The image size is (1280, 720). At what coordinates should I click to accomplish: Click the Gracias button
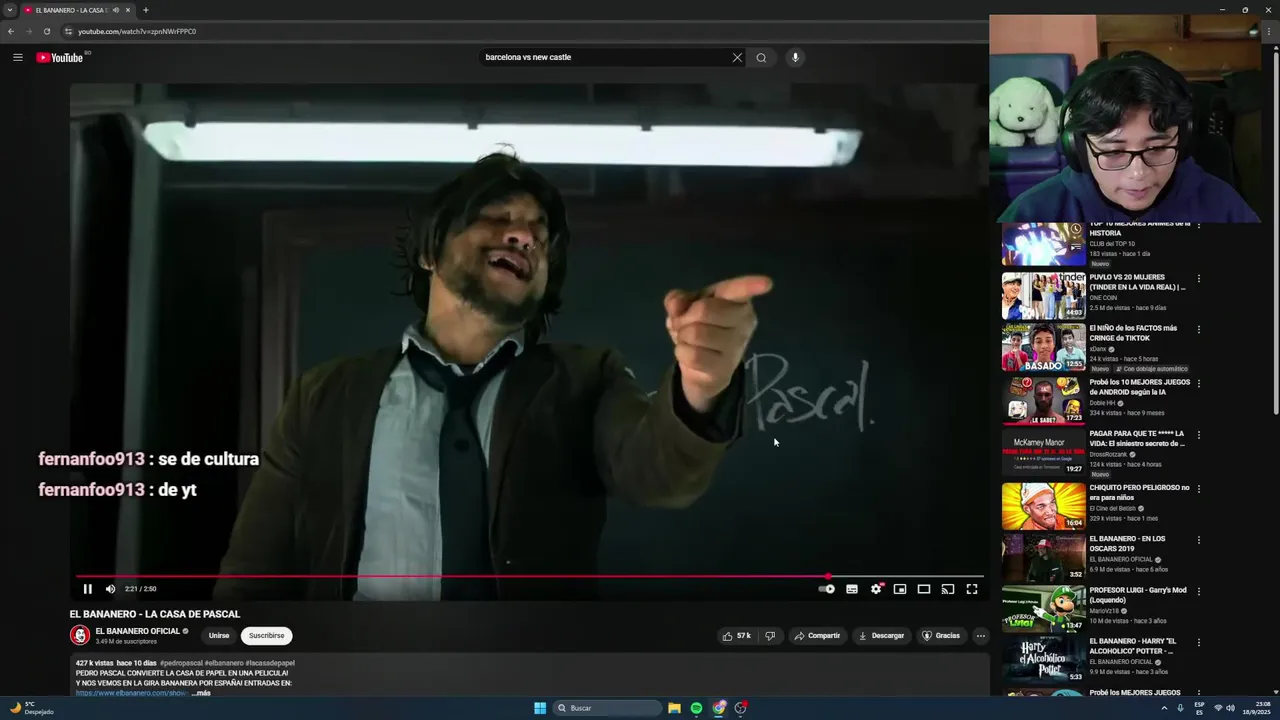[941, 636]
